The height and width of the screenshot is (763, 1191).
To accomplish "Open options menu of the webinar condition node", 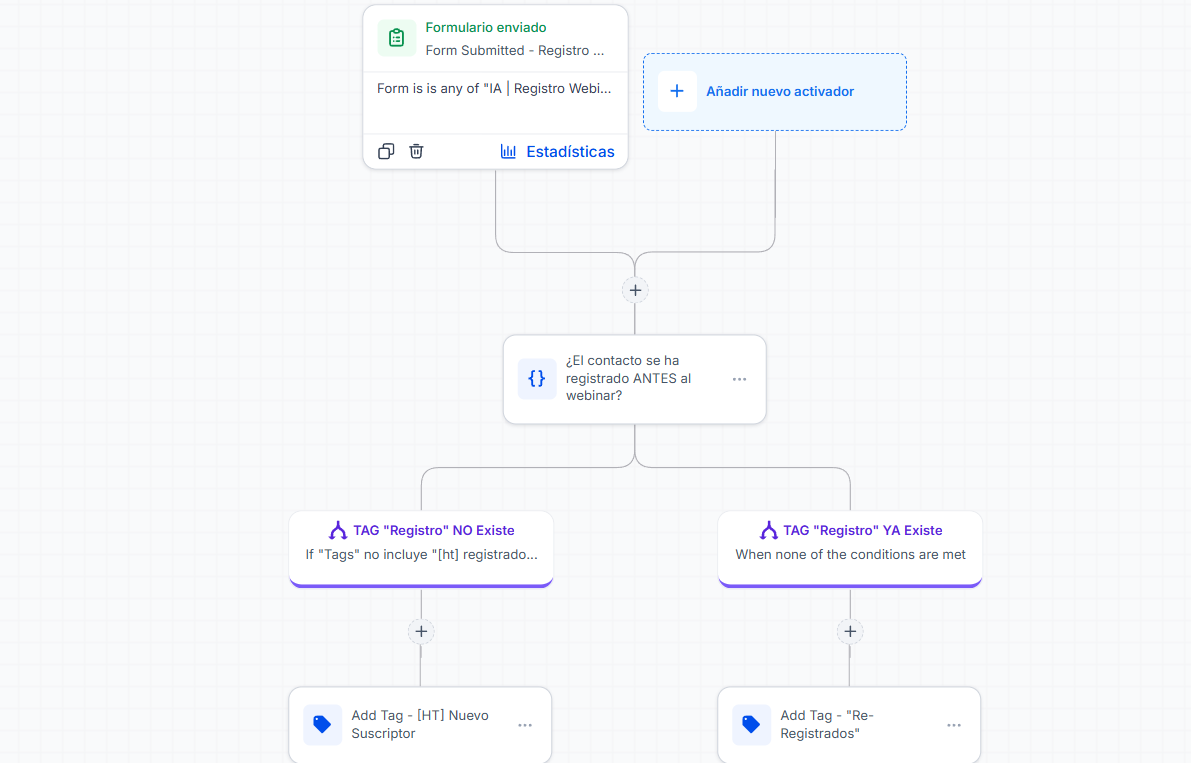I will (739, 379).
